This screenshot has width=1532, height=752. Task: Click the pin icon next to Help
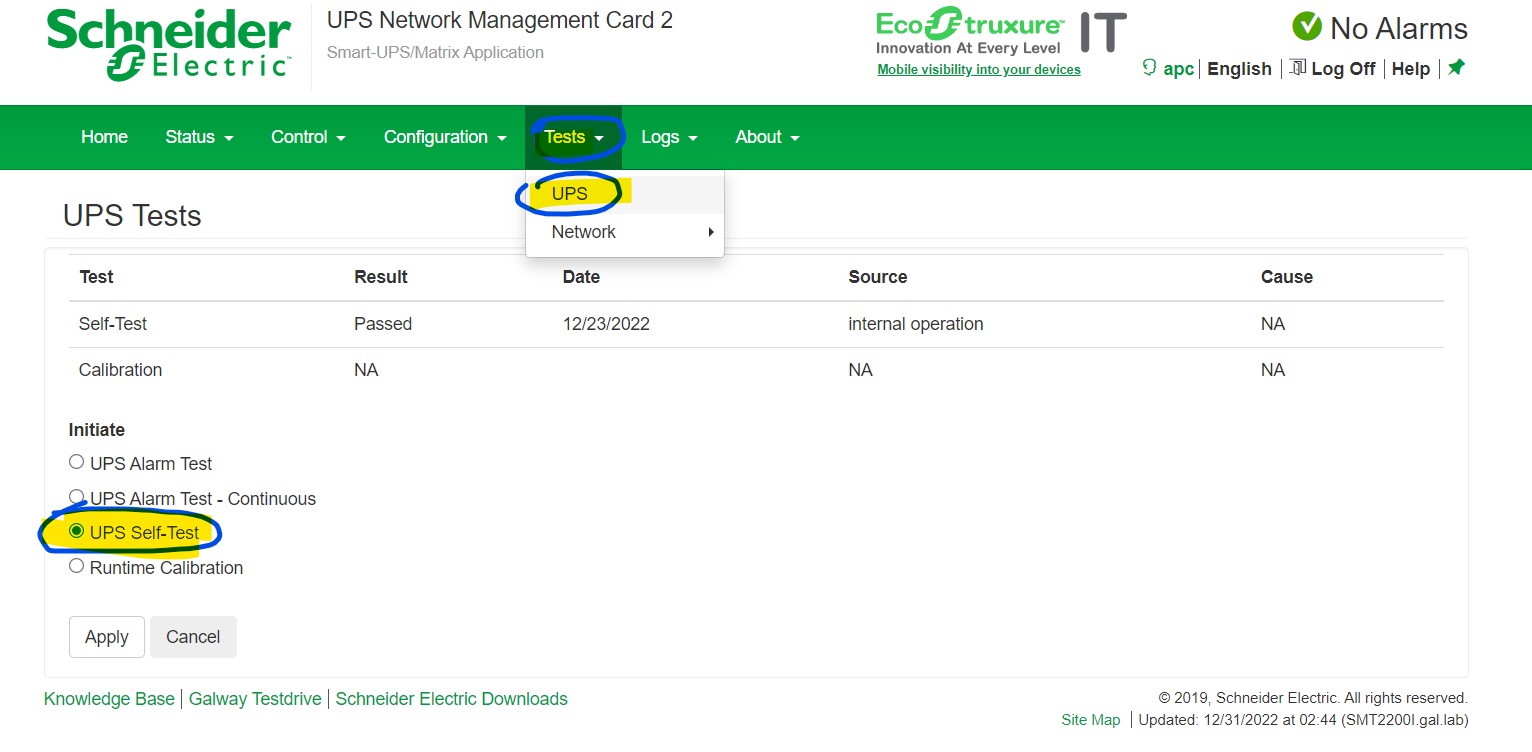point(1456,68)
